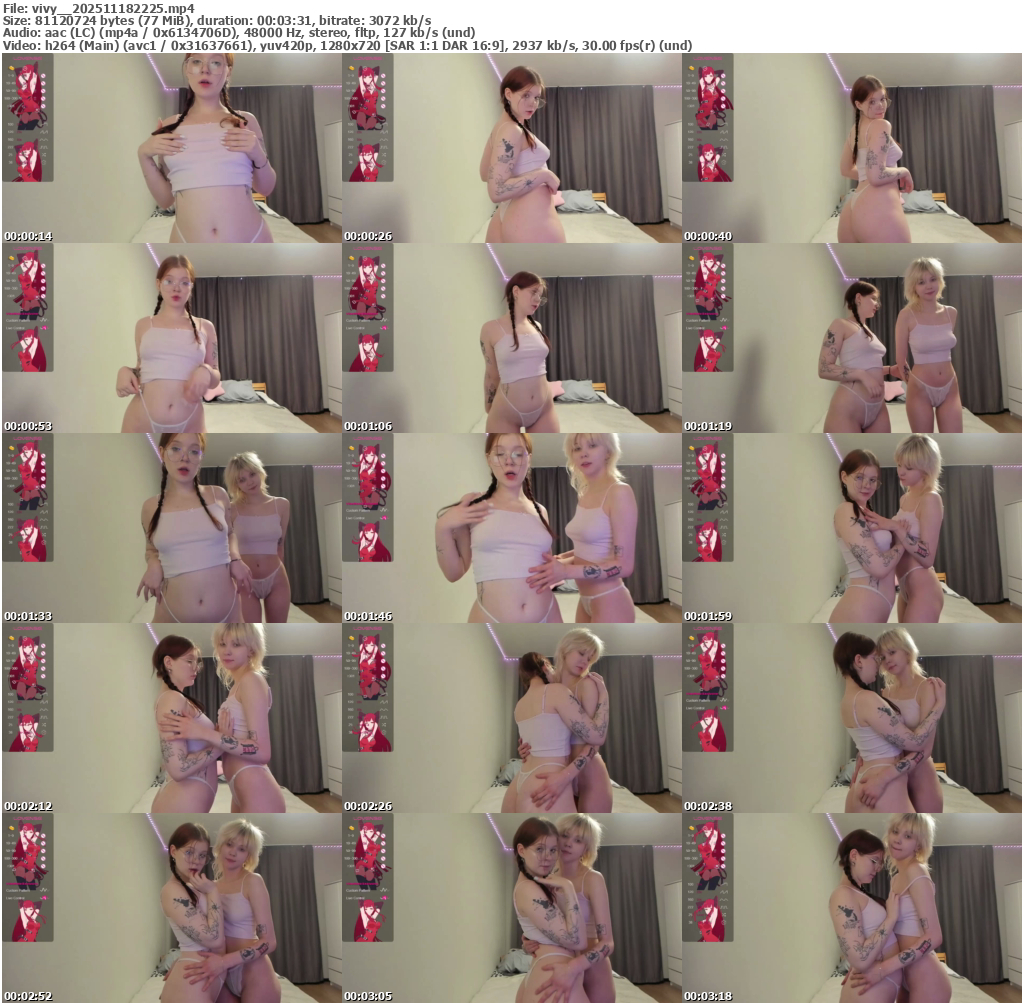The width and height of the screenshot is (1024, 1003).
Task: Open the last frame at 00:03:18
Action: (x=851, y=908)
